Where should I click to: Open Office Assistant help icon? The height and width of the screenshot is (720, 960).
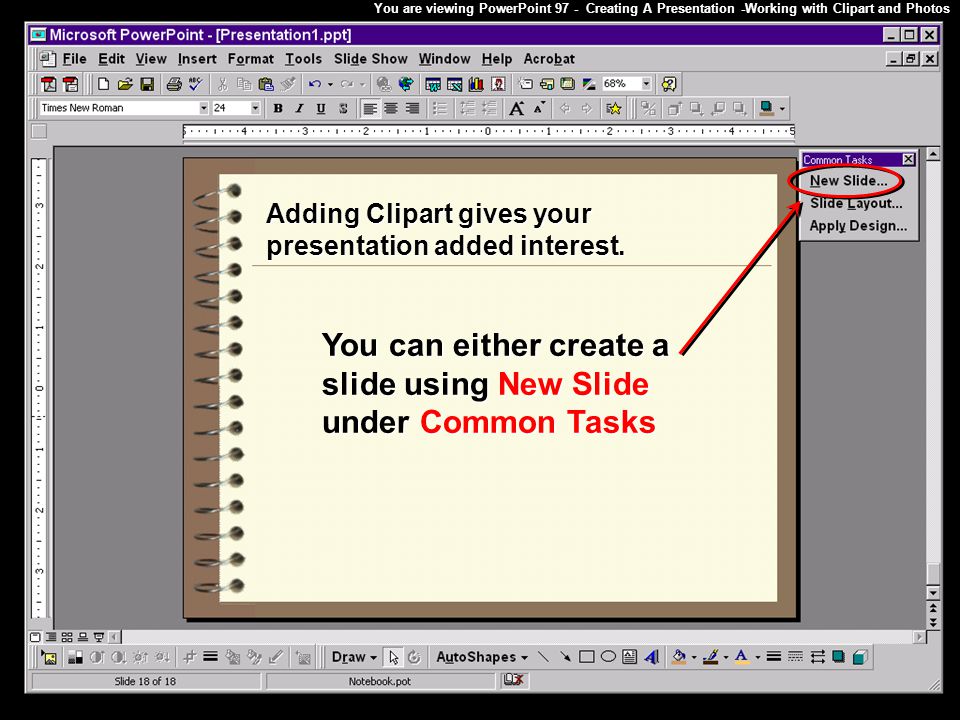pyautogui.click(x=669, y=84)
